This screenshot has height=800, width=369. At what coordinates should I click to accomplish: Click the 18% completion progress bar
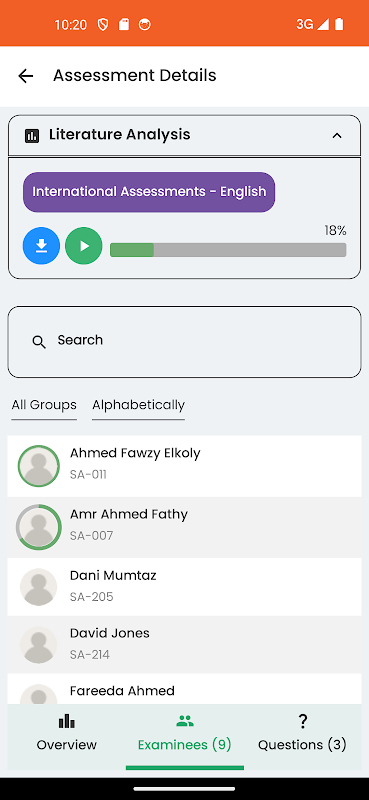pyautogui.click(x=228, y=250)
